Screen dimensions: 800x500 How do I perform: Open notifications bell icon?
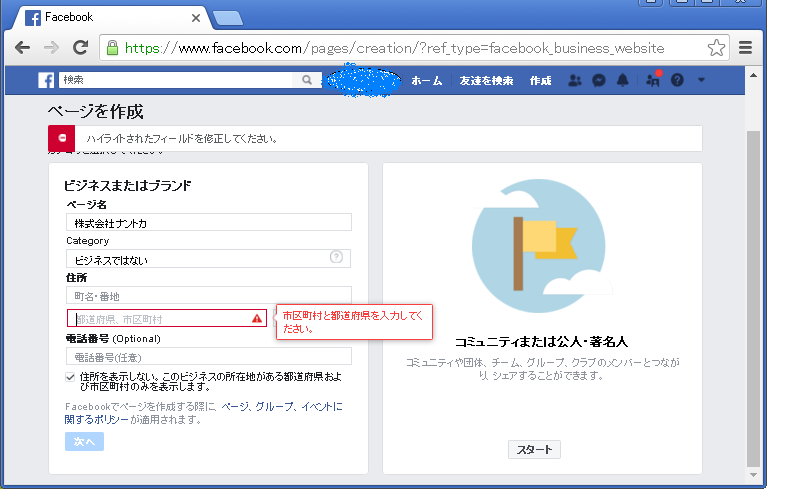(x=622, y=80)
